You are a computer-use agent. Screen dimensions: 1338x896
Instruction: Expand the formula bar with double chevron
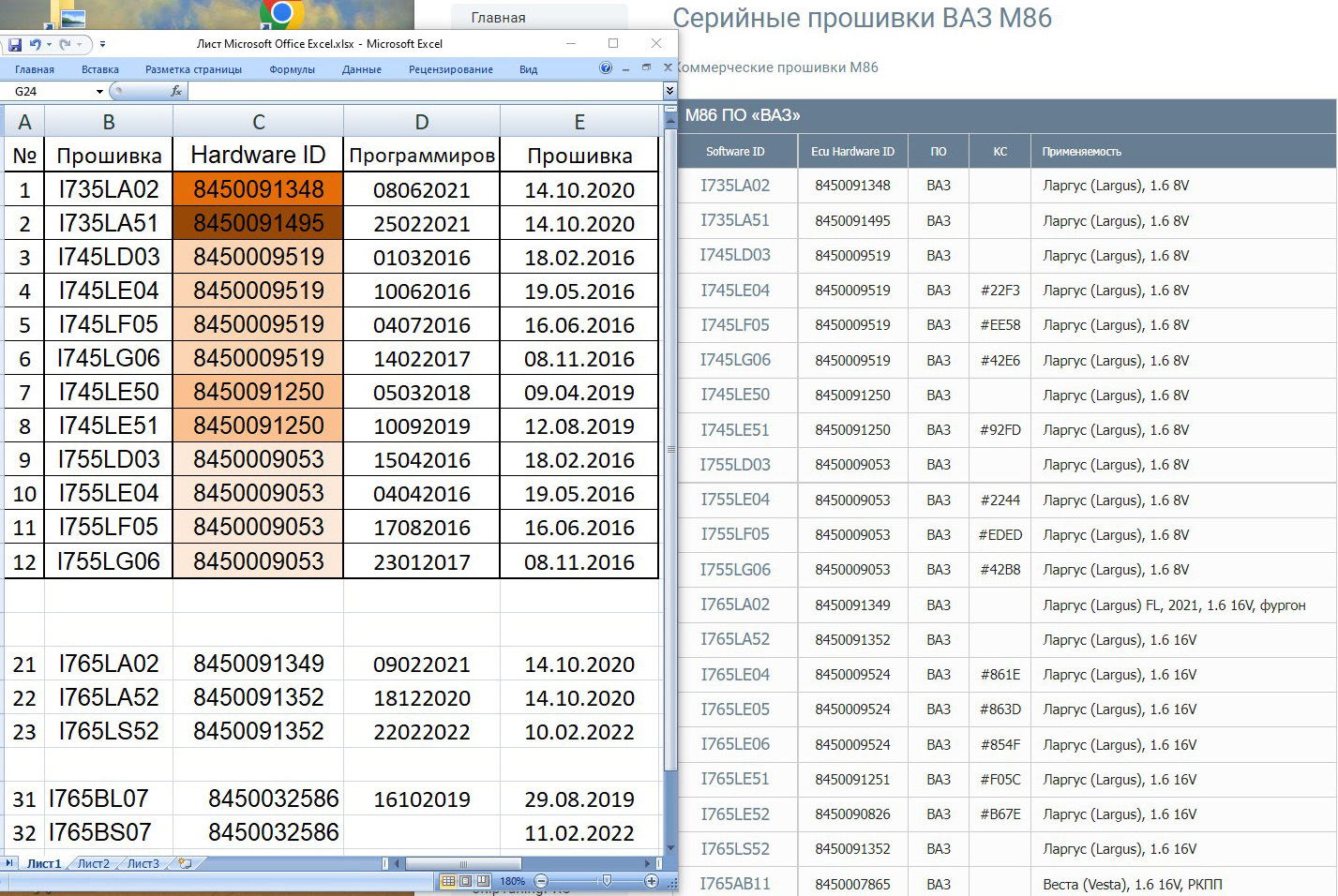point(669,91)
